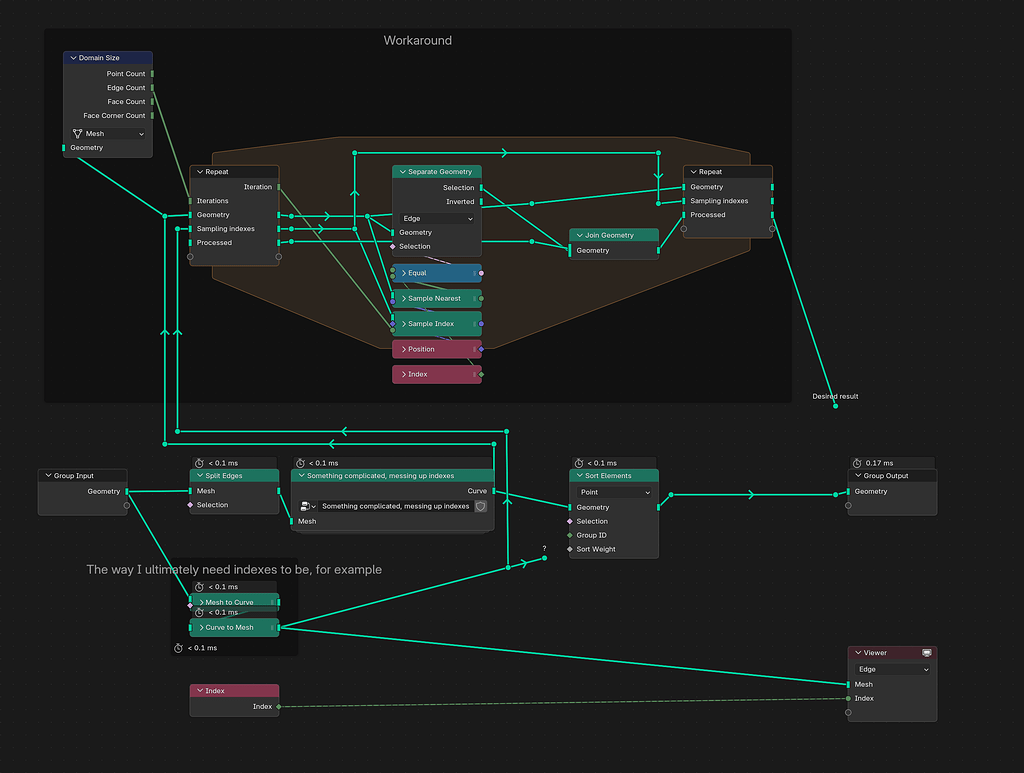
Task: Collapse the Separate Geometry node
Action: click(402, 172)
